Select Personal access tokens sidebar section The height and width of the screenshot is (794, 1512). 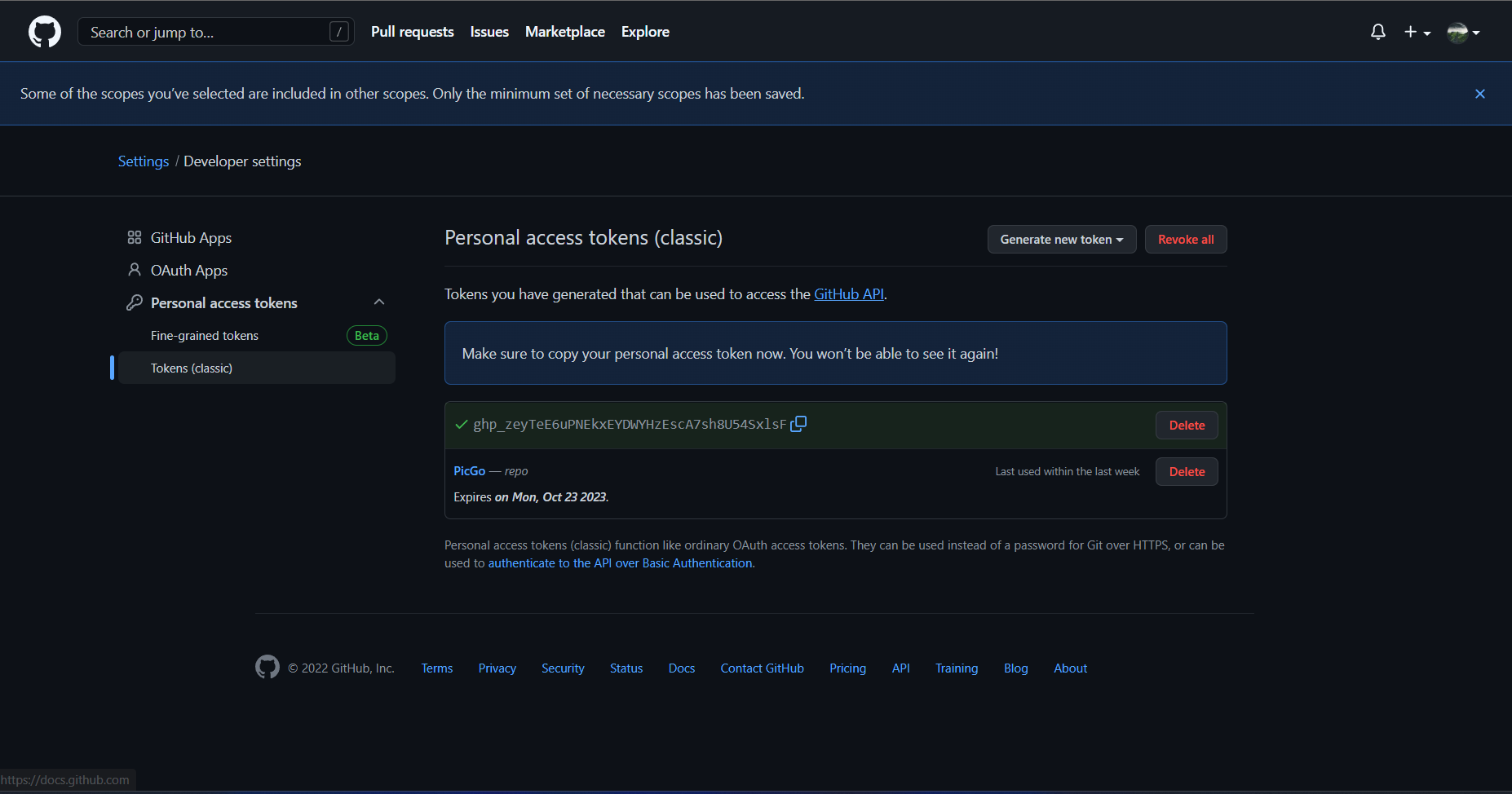pos(224,303)
